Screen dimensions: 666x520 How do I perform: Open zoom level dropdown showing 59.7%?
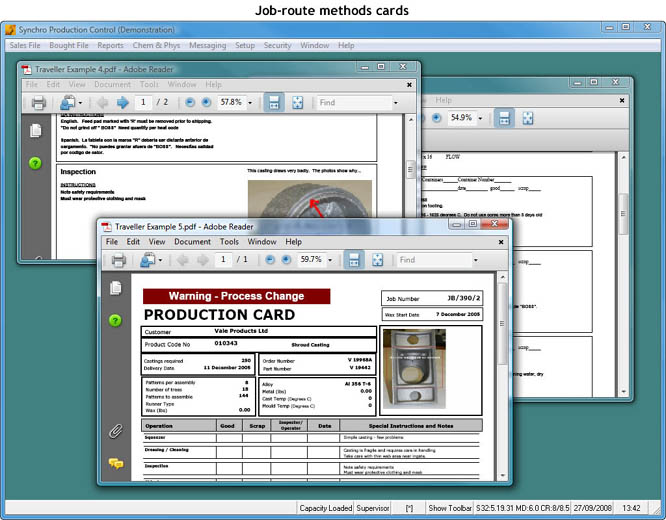330,260
